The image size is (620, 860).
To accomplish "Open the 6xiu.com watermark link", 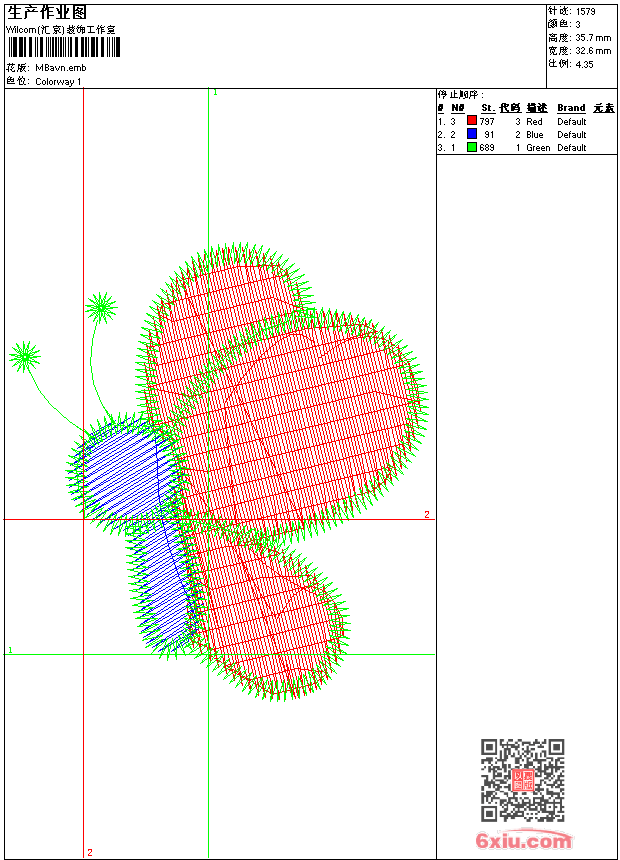I will point(524,841).
